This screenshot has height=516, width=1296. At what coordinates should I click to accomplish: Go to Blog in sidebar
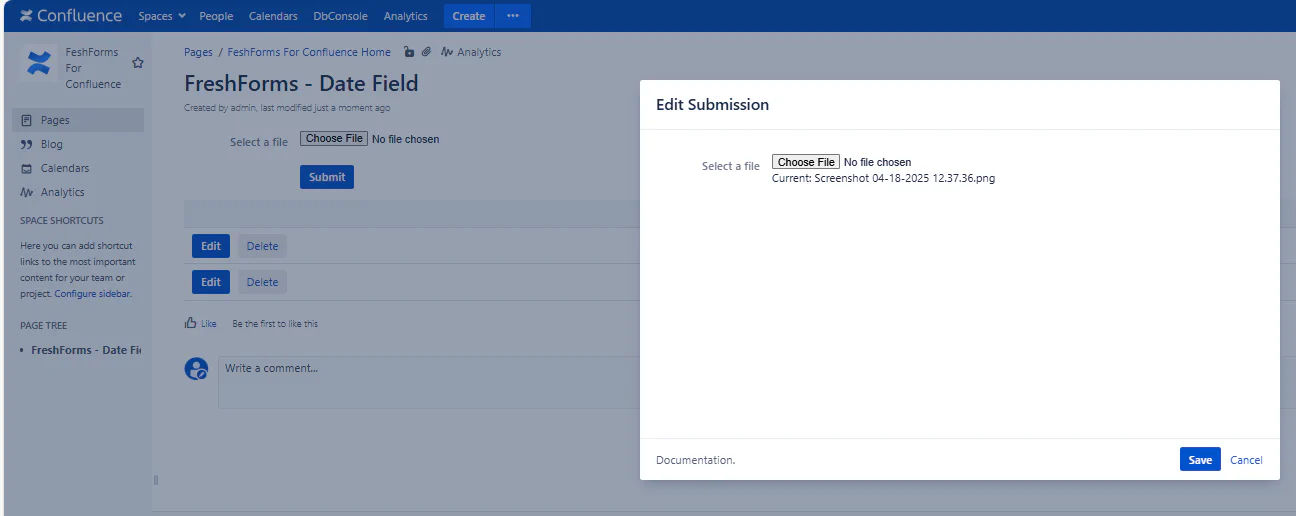[x=51, y=144]
